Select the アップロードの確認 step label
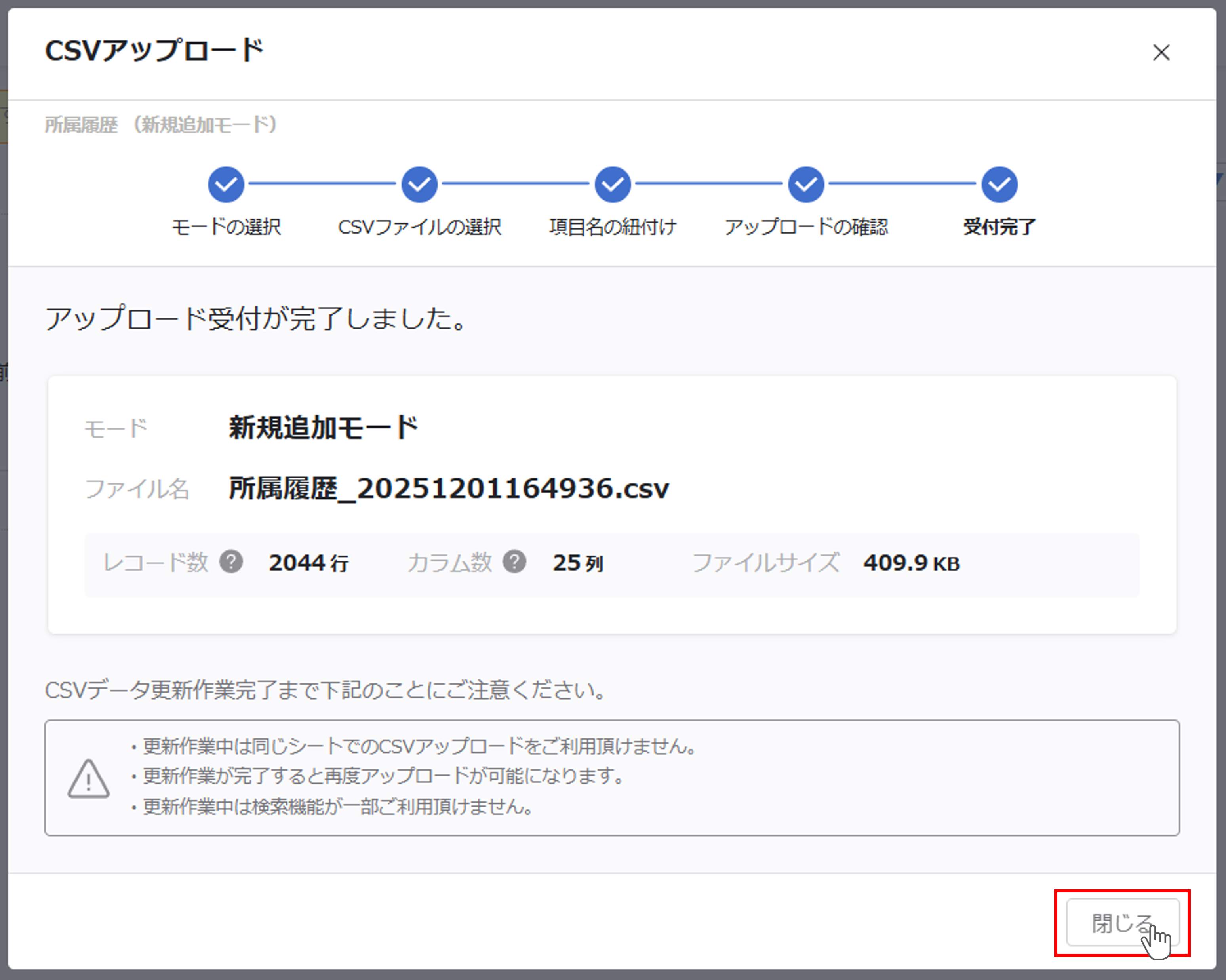 tap(806, 227)
